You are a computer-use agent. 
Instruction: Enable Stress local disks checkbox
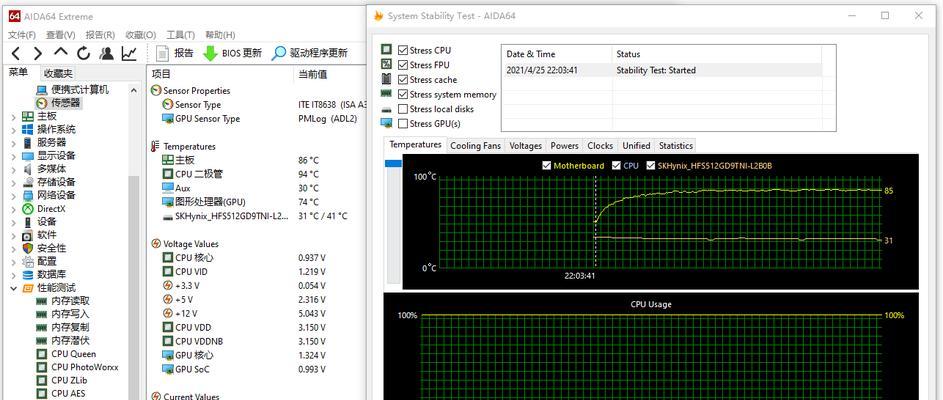click(403, 109)
